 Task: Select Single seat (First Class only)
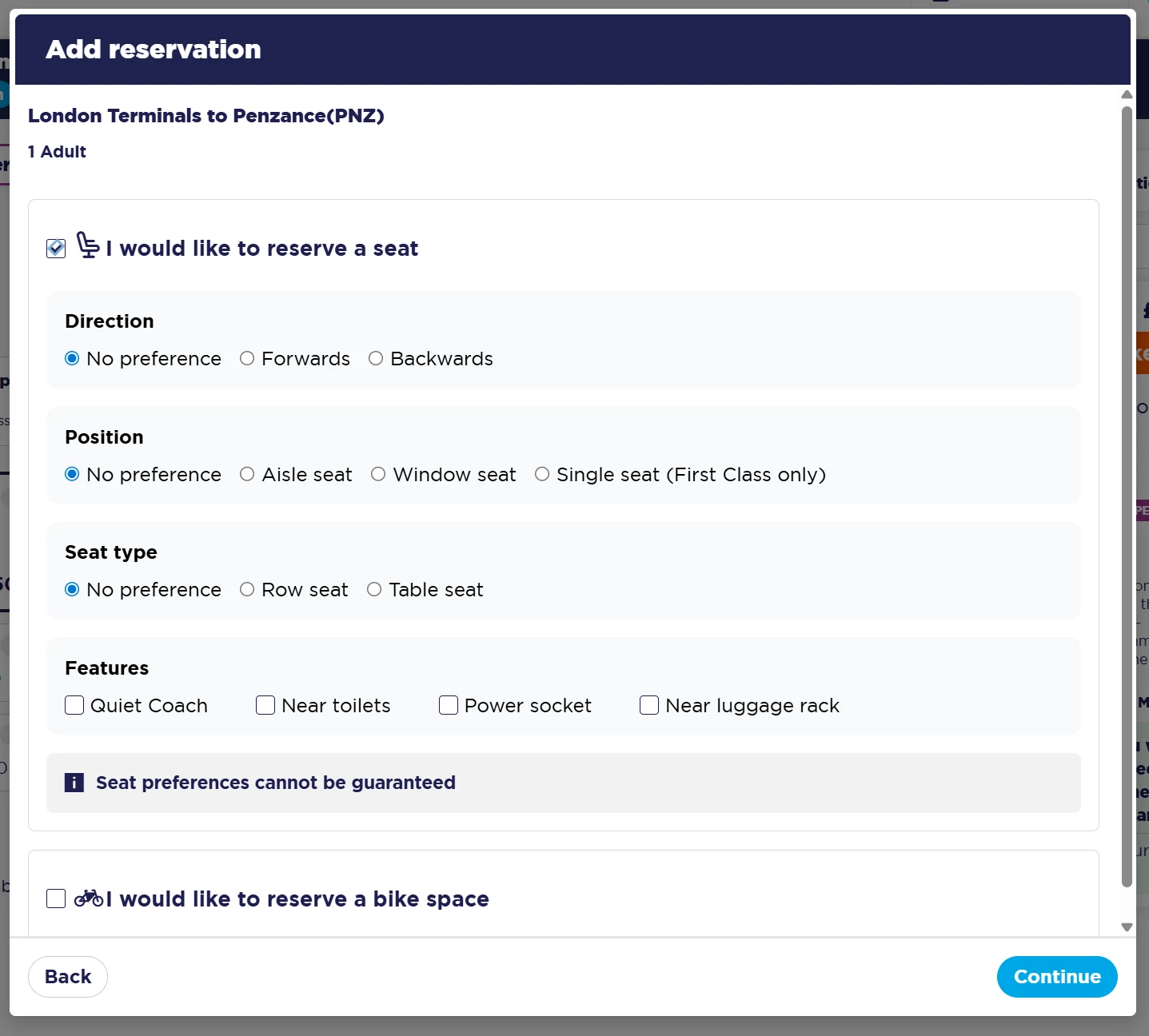tap(542, 475)
